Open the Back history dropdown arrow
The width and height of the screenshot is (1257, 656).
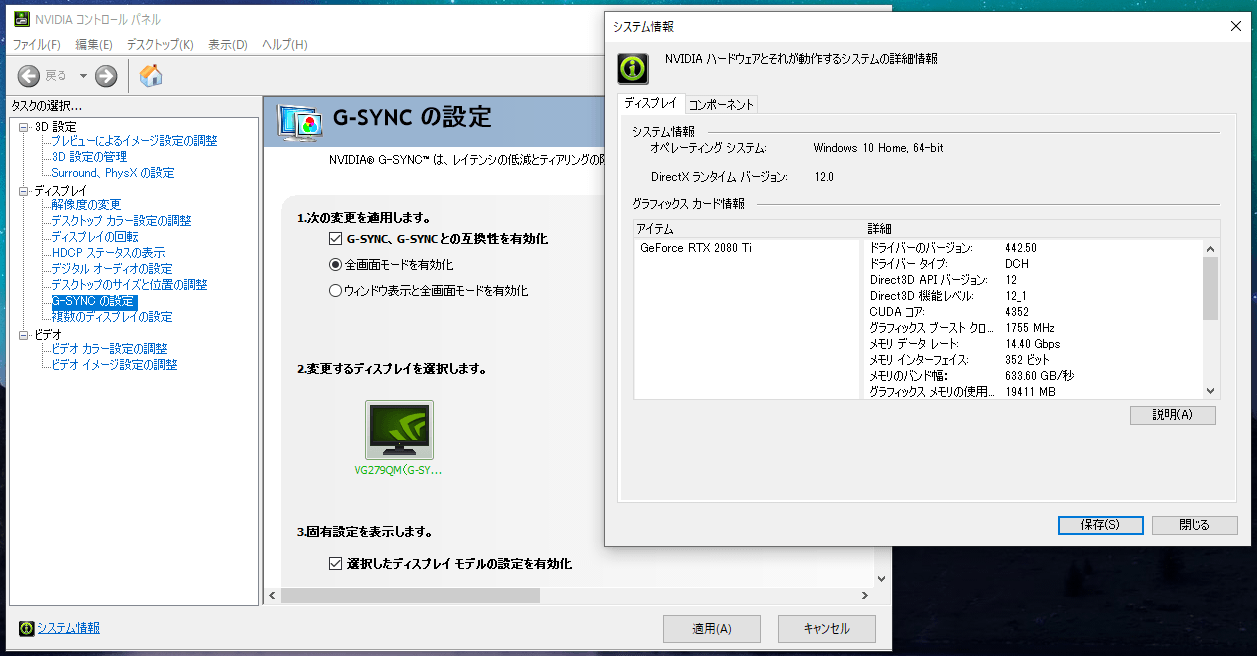(x=83, y=76)
